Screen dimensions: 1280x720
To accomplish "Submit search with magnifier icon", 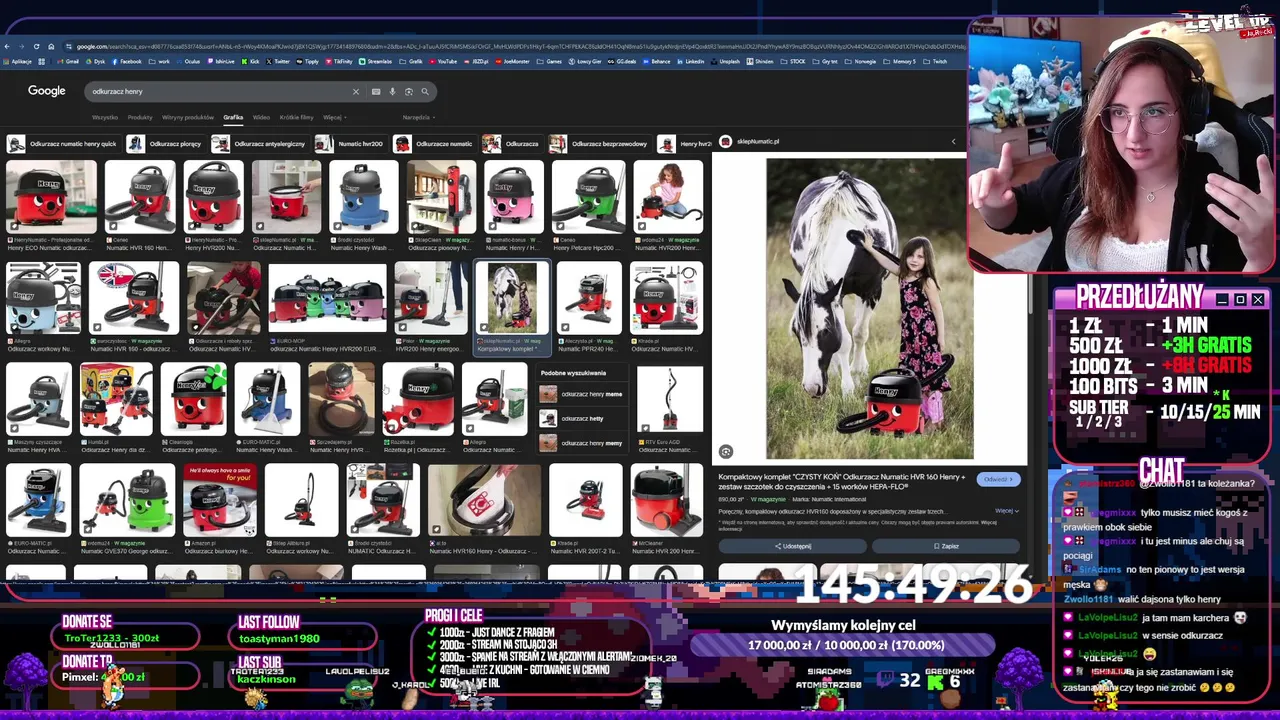I will tap(425, 91).
